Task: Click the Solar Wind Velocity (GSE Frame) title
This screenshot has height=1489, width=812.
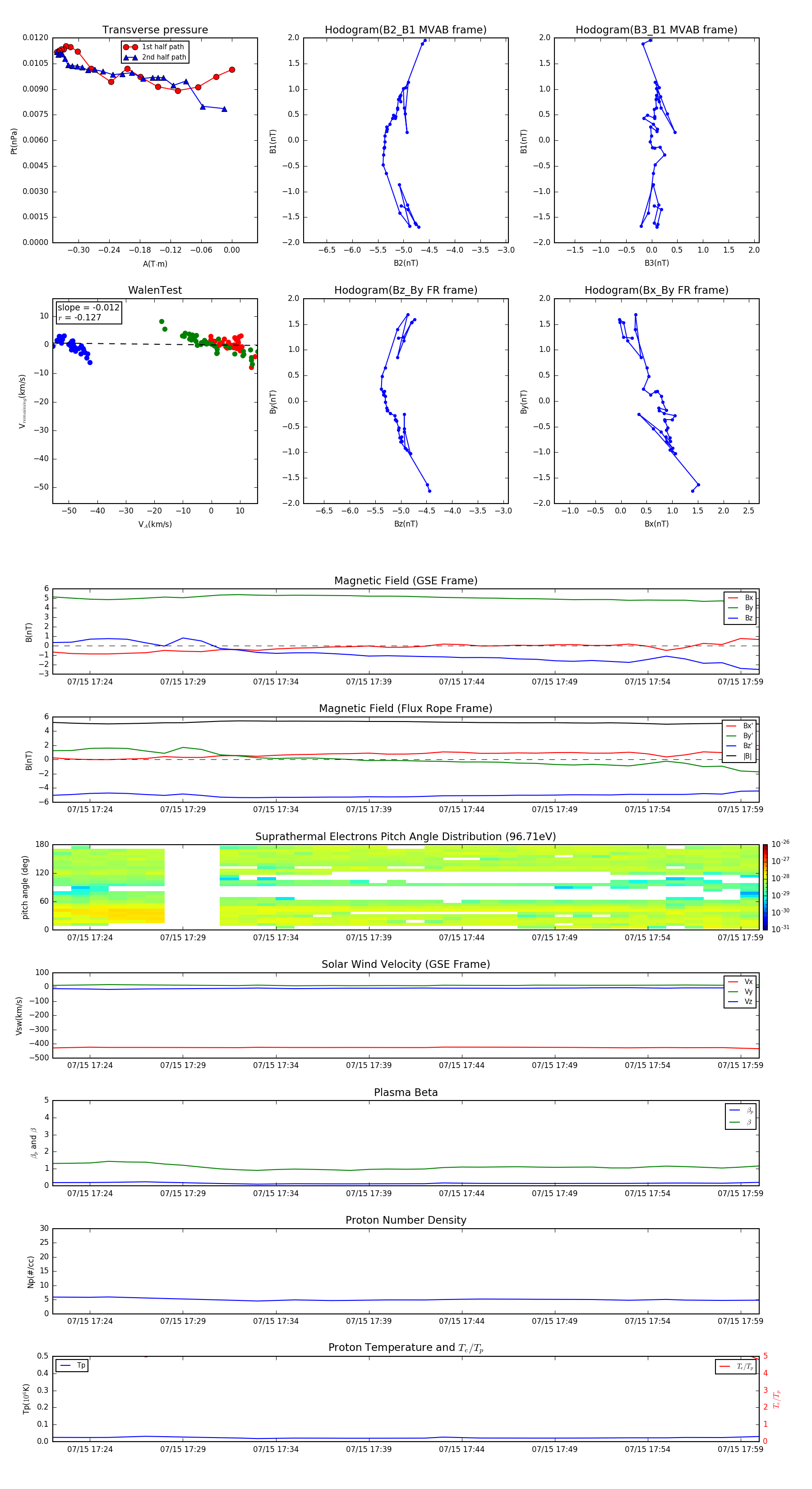Action: click(406, 964)
